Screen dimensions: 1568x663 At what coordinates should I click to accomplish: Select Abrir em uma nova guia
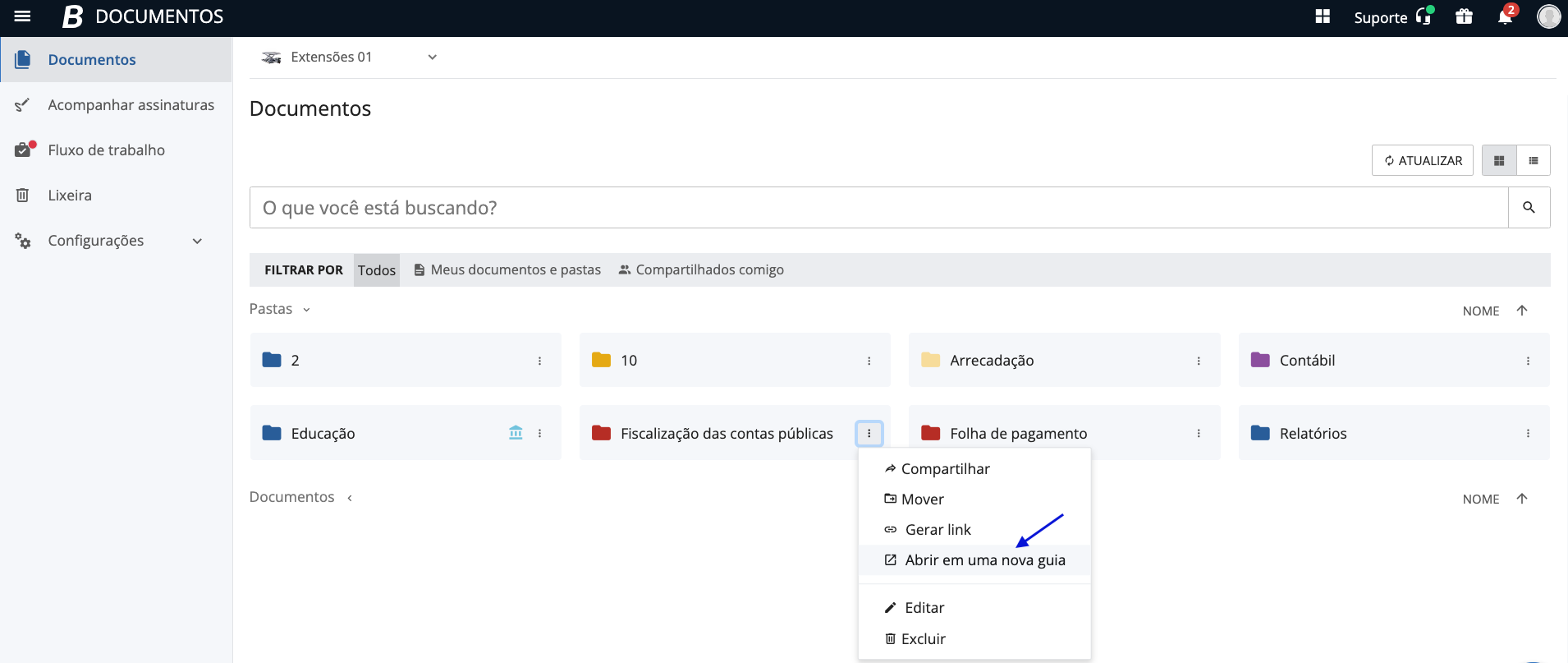(984, 560)
